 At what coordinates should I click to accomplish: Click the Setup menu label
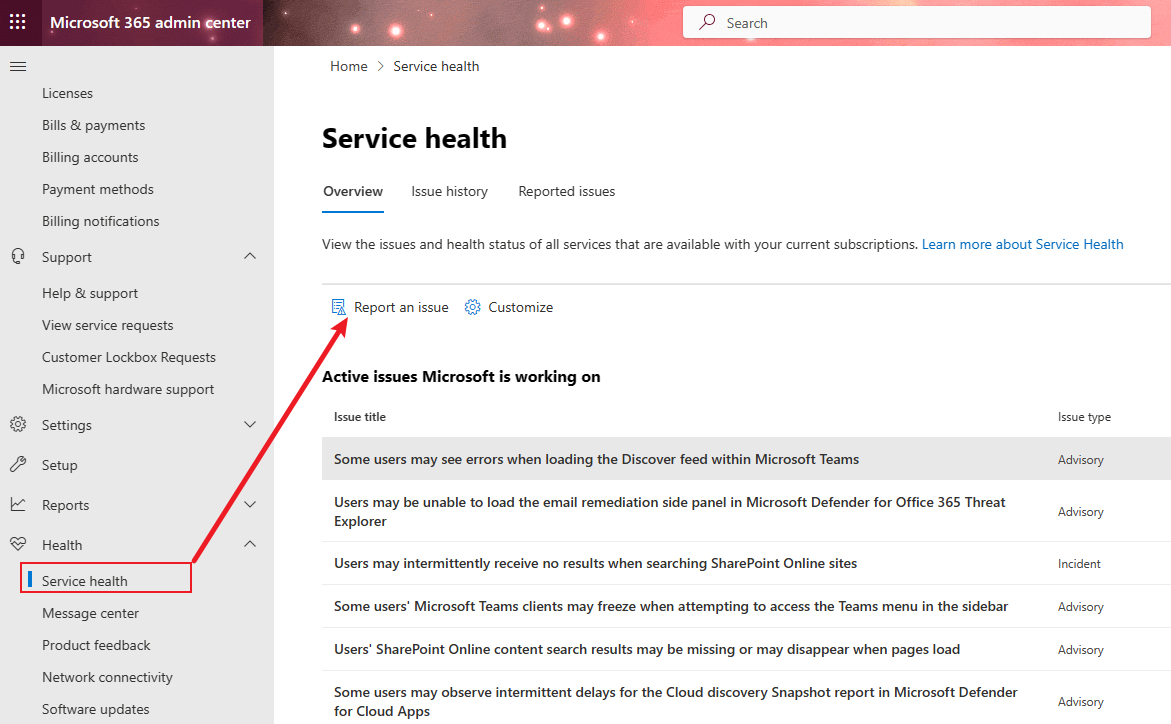(59, 465)
